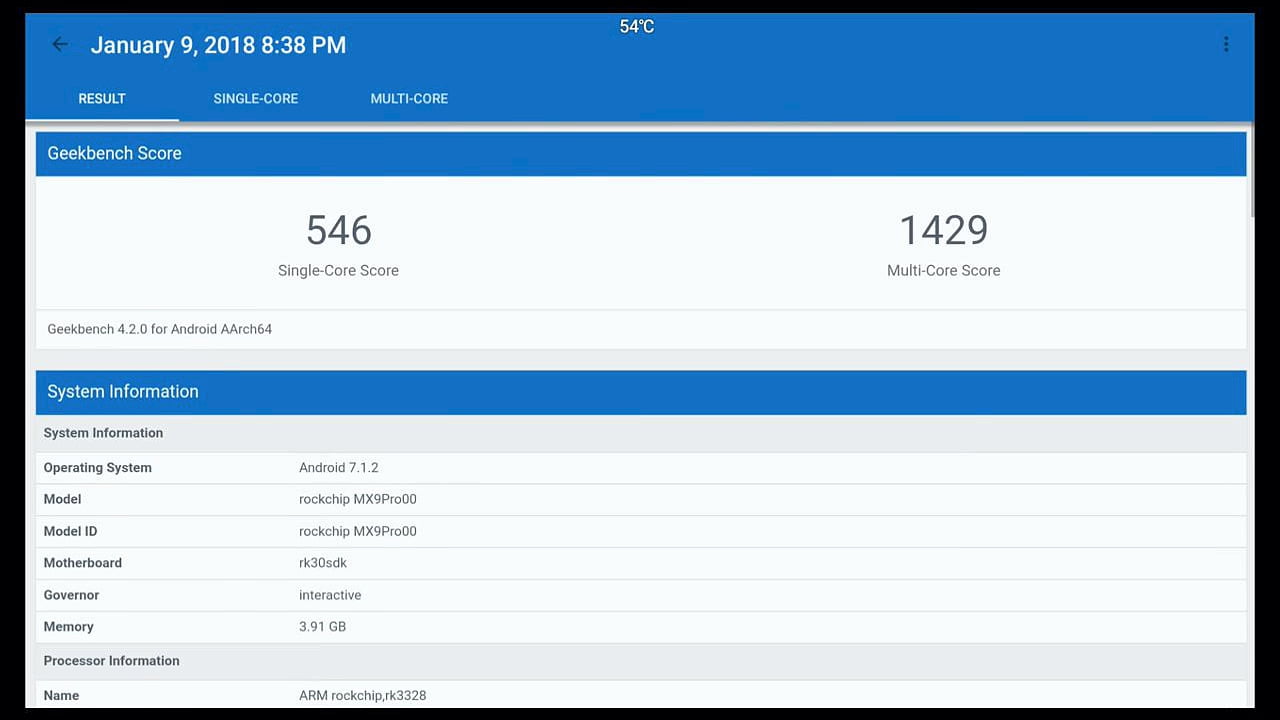This screenshot has height=720, width=1280.
Task: Click the date title January 9, 2018
Action: (x=218, y=45)
